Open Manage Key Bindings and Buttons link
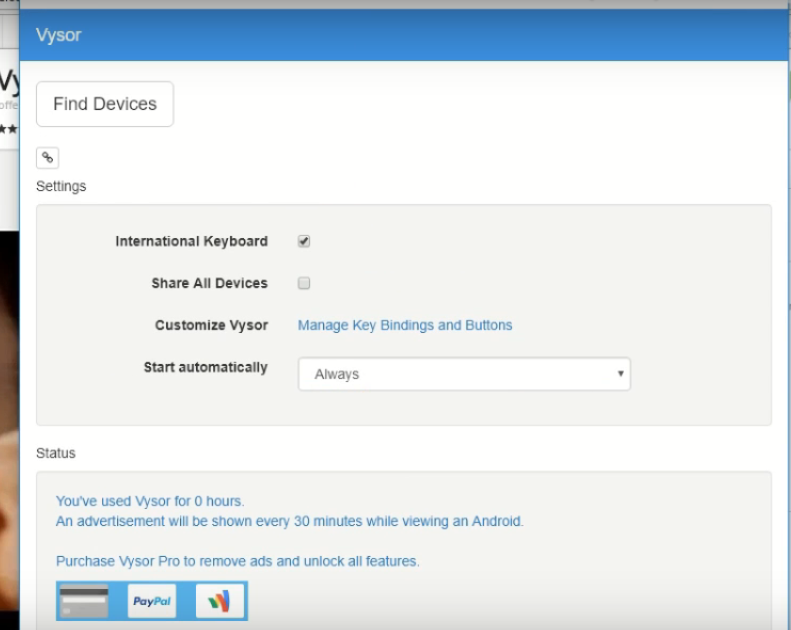791x630 pixels. tap(405, 325)
